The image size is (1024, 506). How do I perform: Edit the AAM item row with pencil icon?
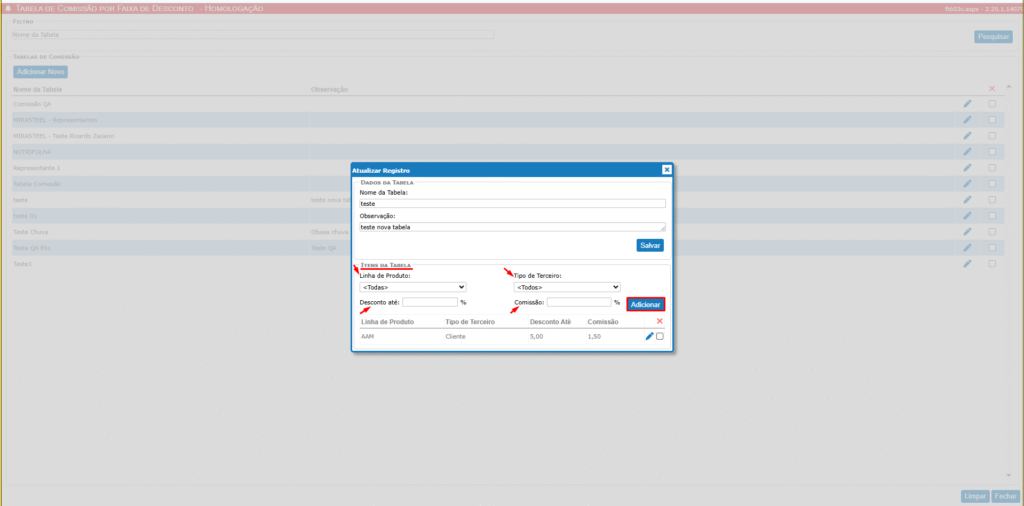(649, 337)
